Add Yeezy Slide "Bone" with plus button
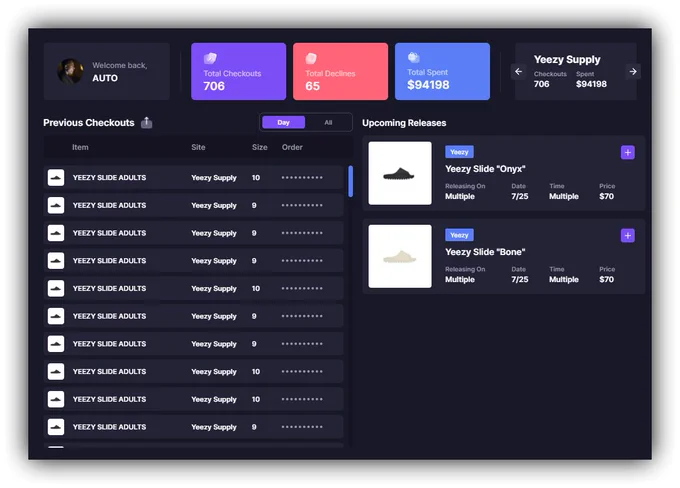680x488 pixels. coord(628,236)
